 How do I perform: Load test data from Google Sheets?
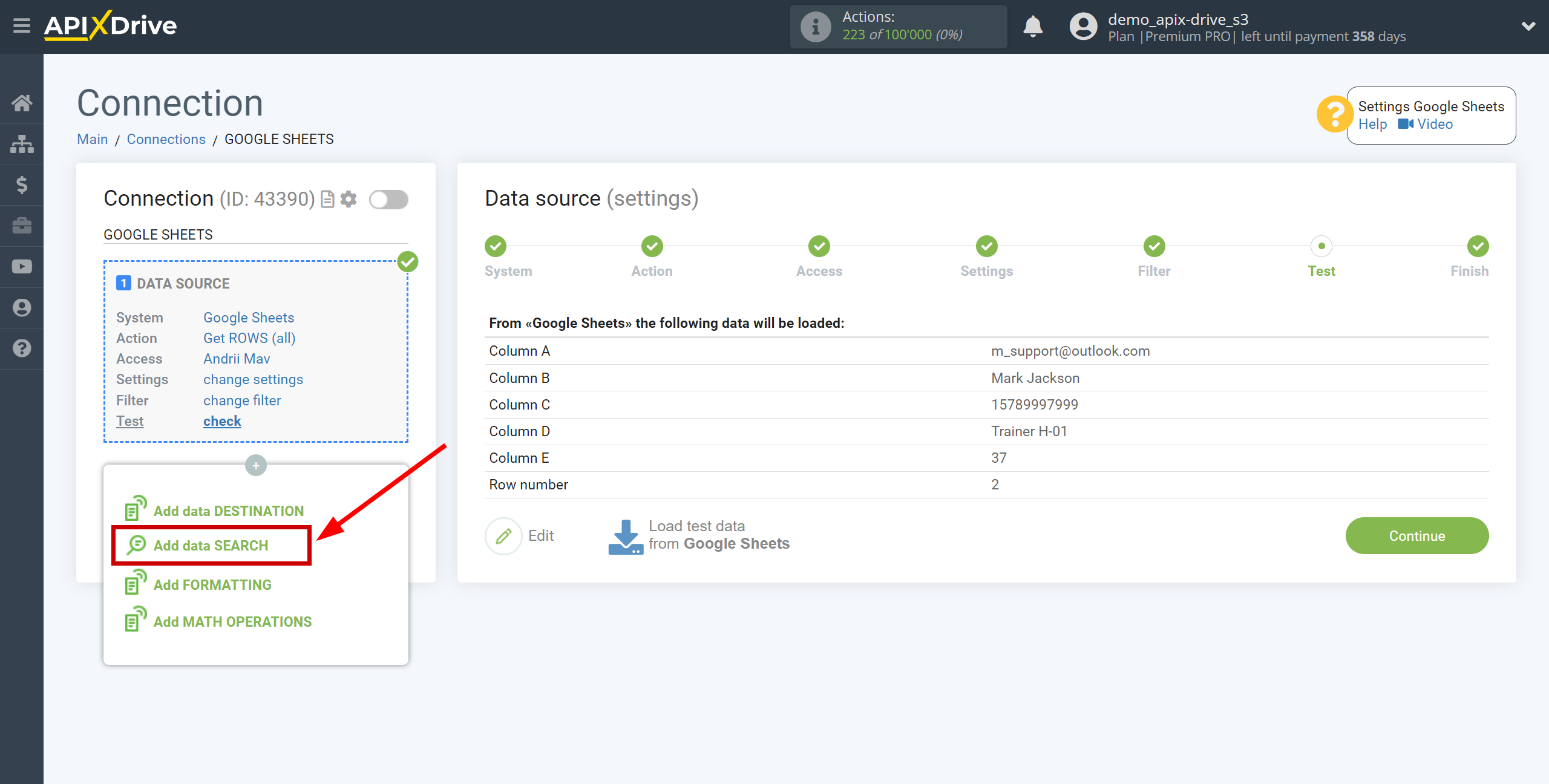point(699,535)
